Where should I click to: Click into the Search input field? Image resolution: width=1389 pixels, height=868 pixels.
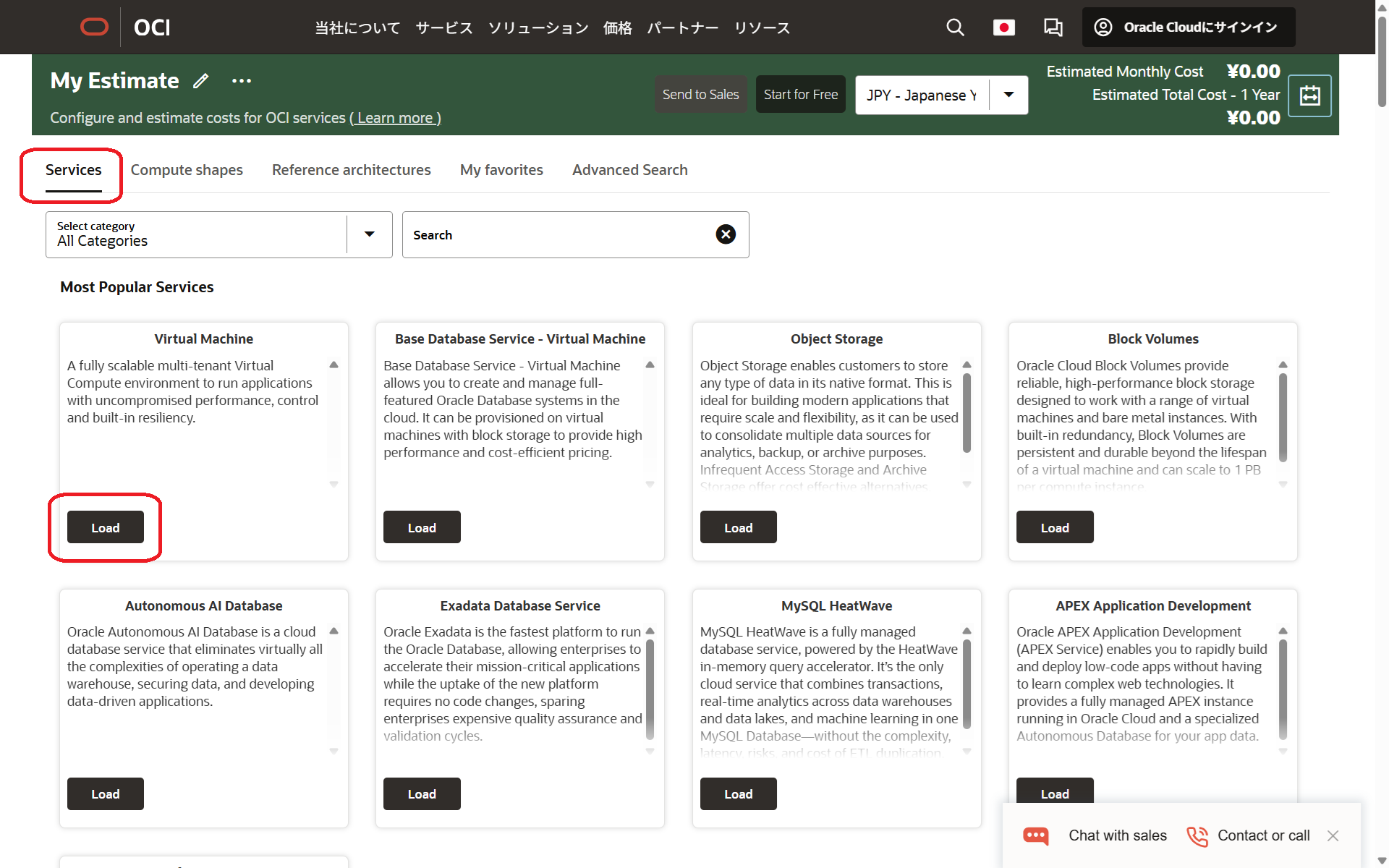click(x=557, y=235)
